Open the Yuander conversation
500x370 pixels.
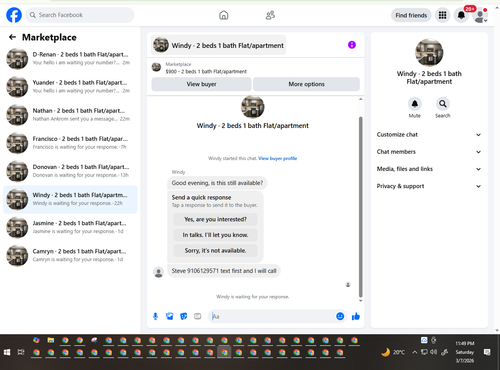point(70,87)
